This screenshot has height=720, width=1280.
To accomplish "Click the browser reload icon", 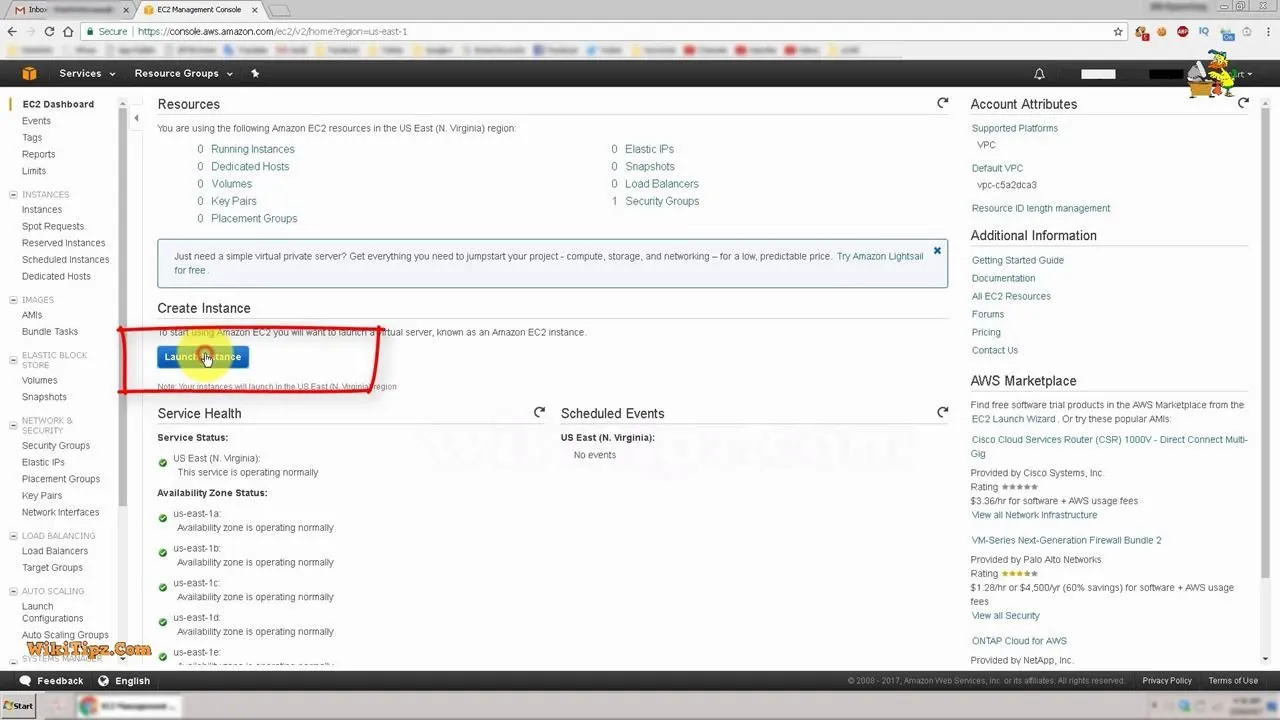I will [50, 31].
